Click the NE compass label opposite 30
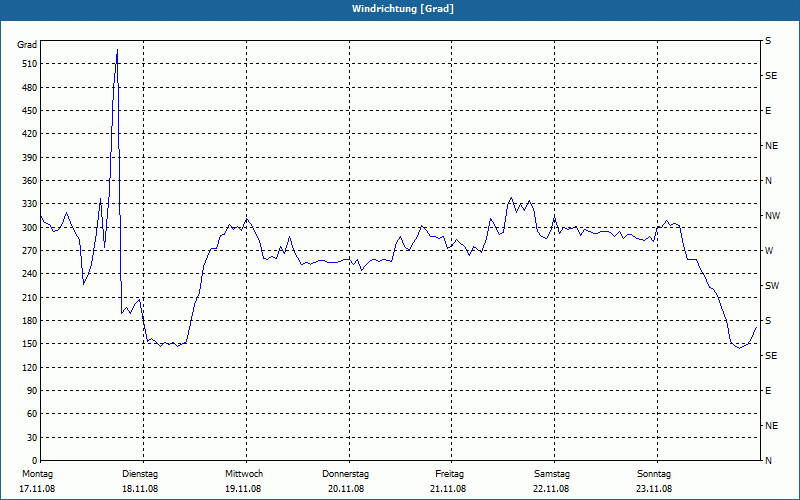The image size is (800, 500). point(771,426)
